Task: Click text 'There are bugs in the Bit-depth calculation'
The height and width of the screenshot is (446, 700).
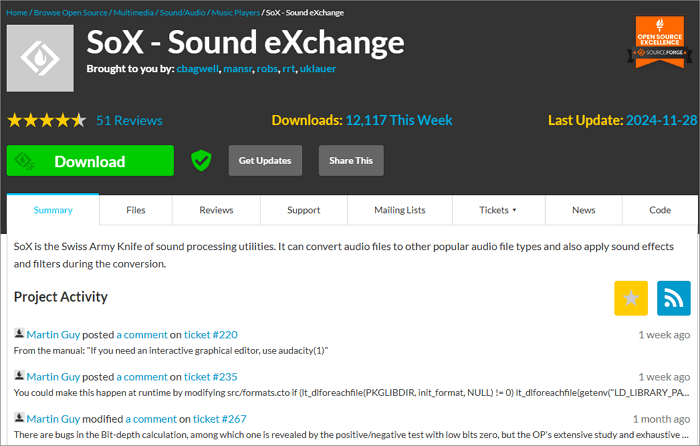Action: coord(351,434)
